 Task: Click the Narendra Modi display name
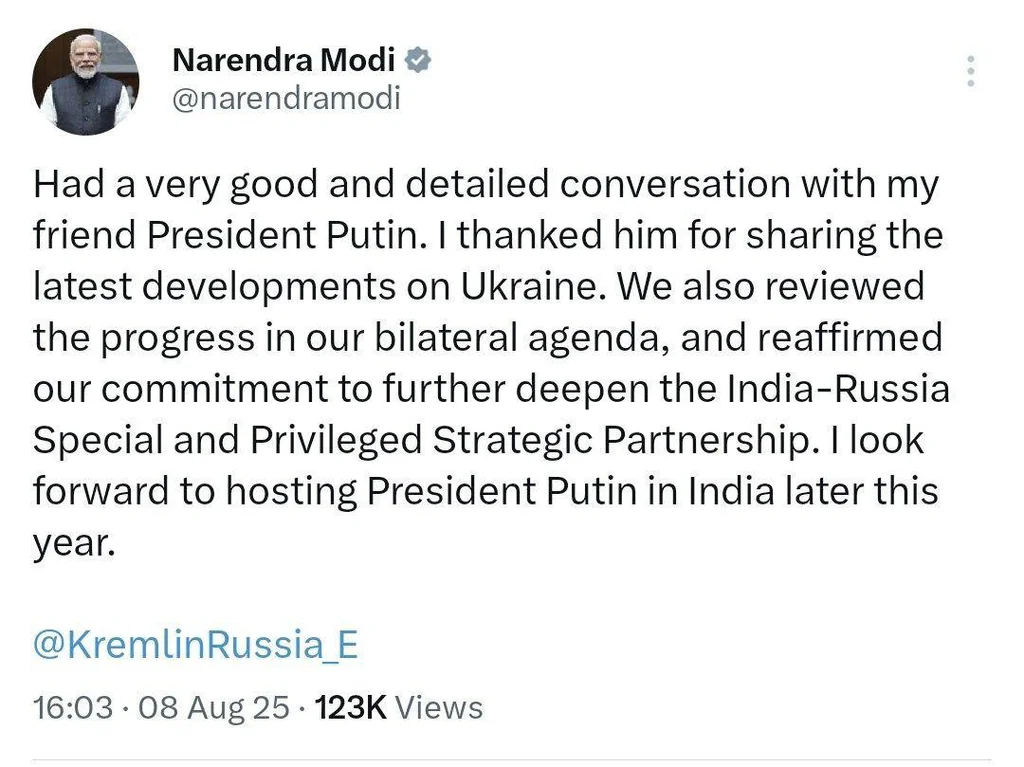[283, 60]
